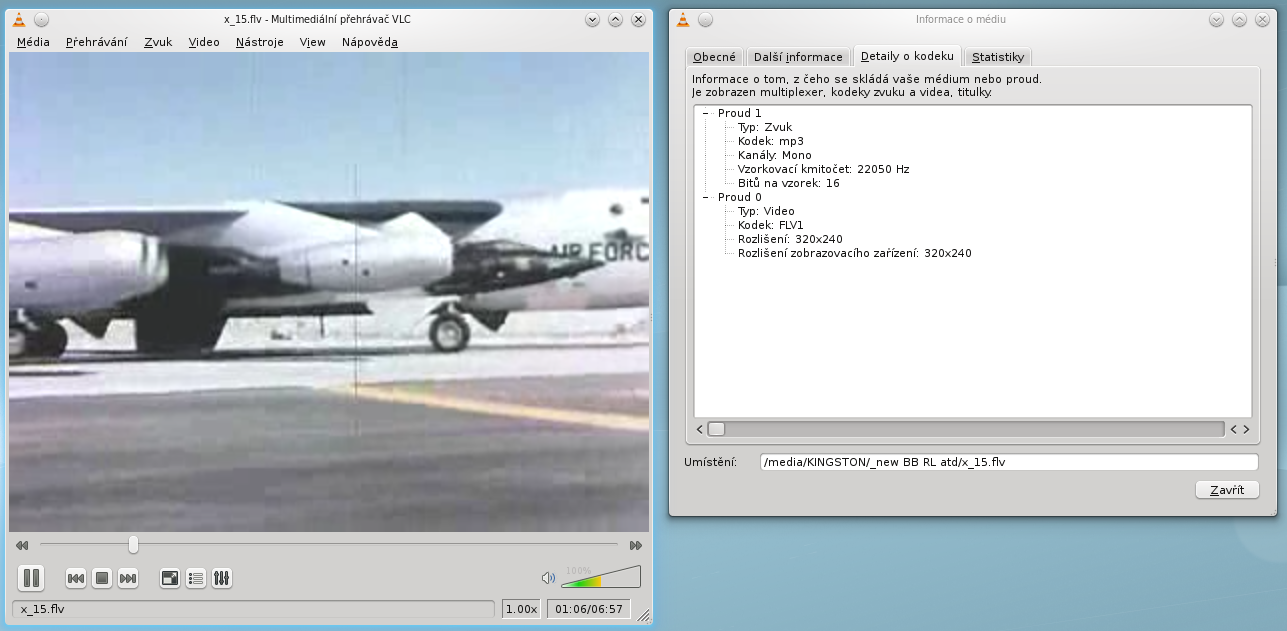Skip to the next media item
The image size is (1287, 631).
point(128,578)
